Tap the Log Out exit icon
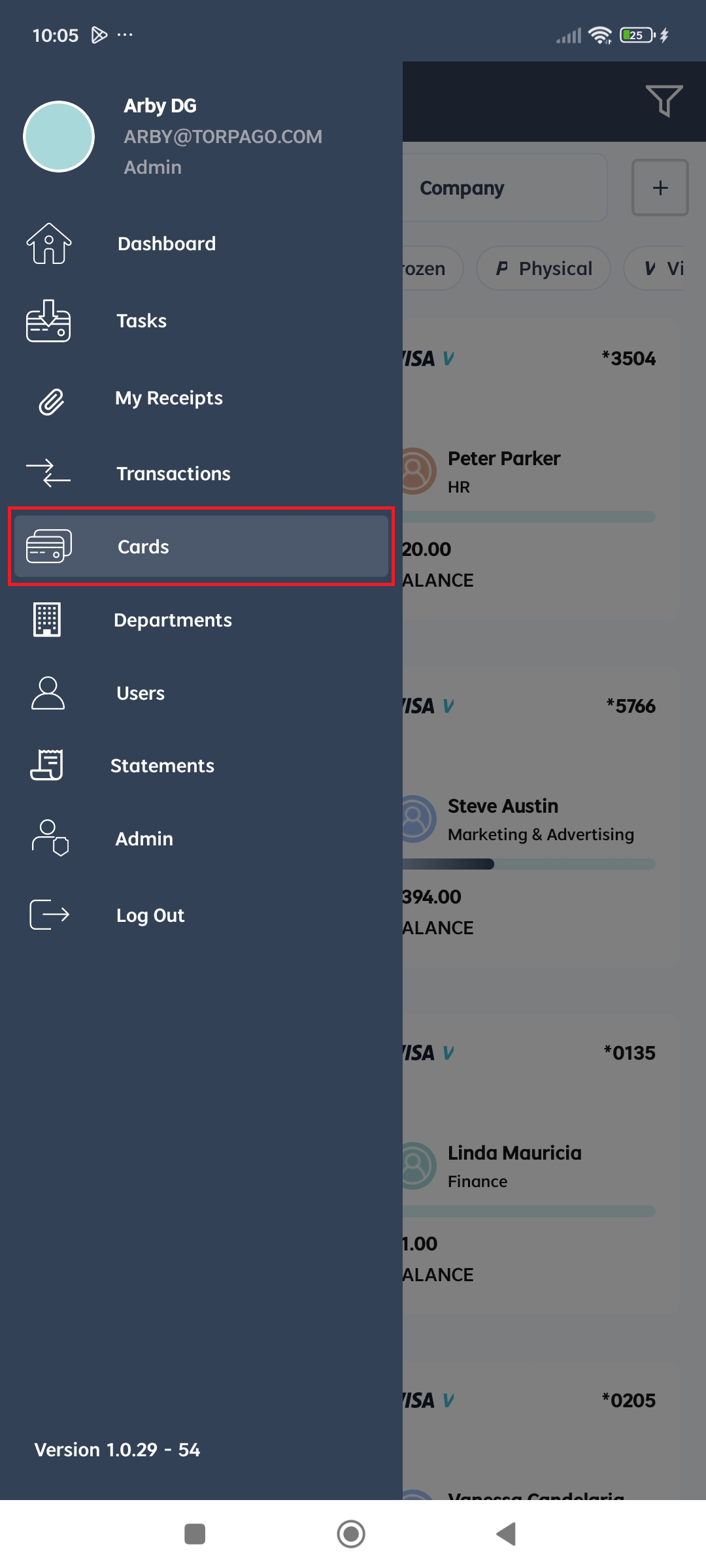Screen dimensions: 706x1568 [50, 915]
